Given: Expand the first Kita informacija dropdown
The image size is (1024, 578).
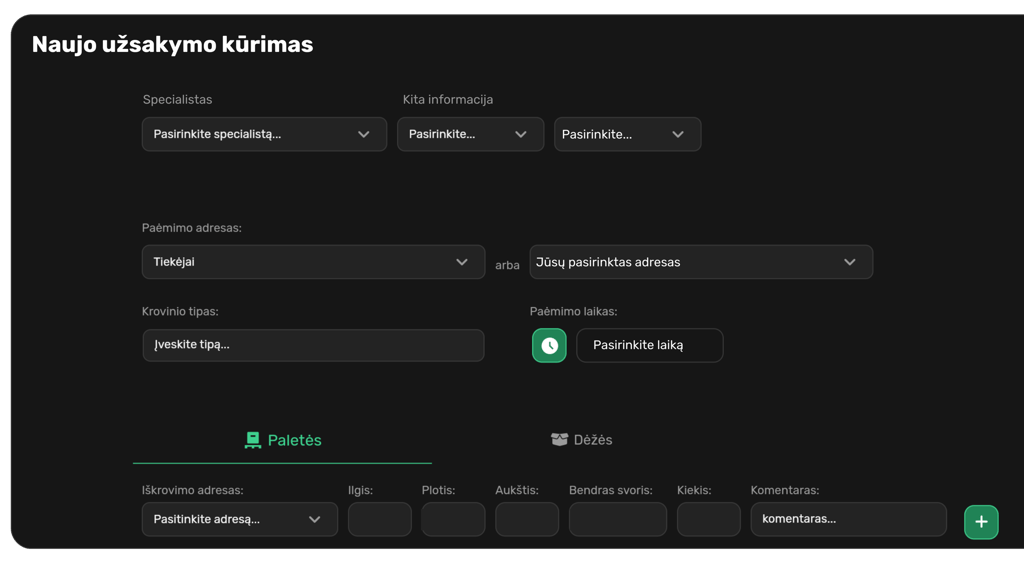Looking at the screenshot, I should [470, 135].
